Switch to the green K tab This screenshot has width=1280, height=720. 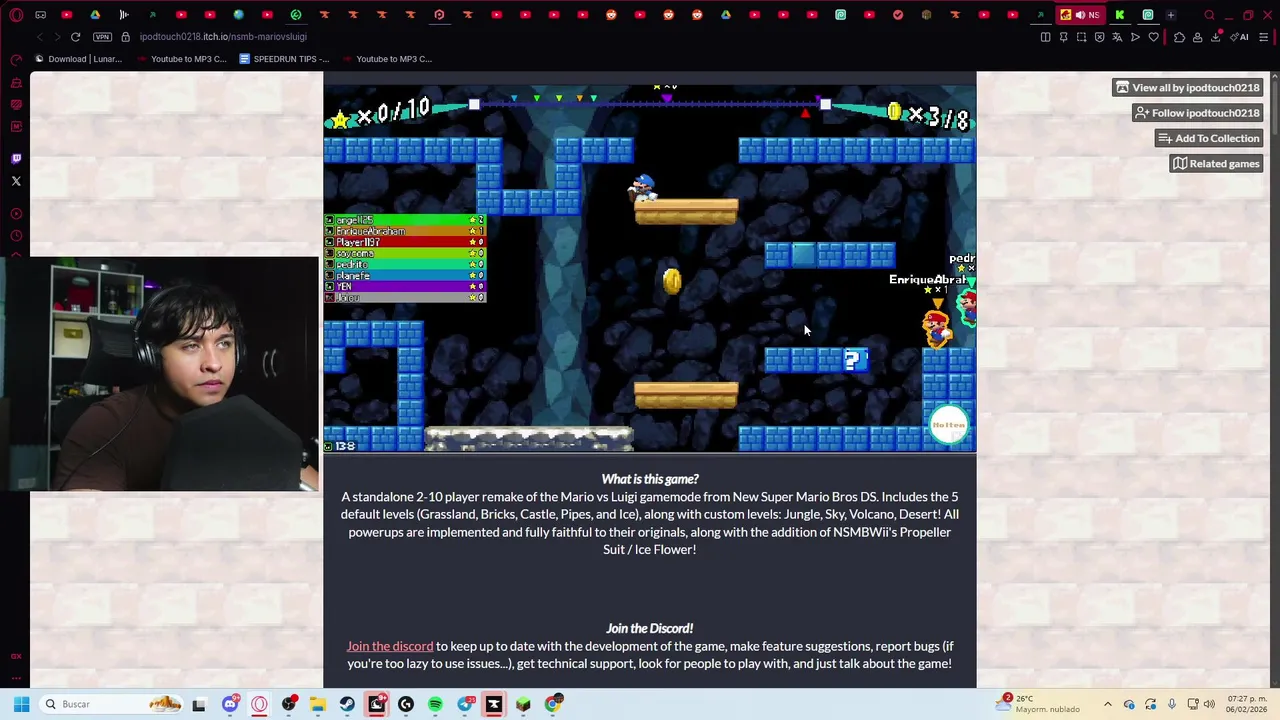click(1120, 15)
